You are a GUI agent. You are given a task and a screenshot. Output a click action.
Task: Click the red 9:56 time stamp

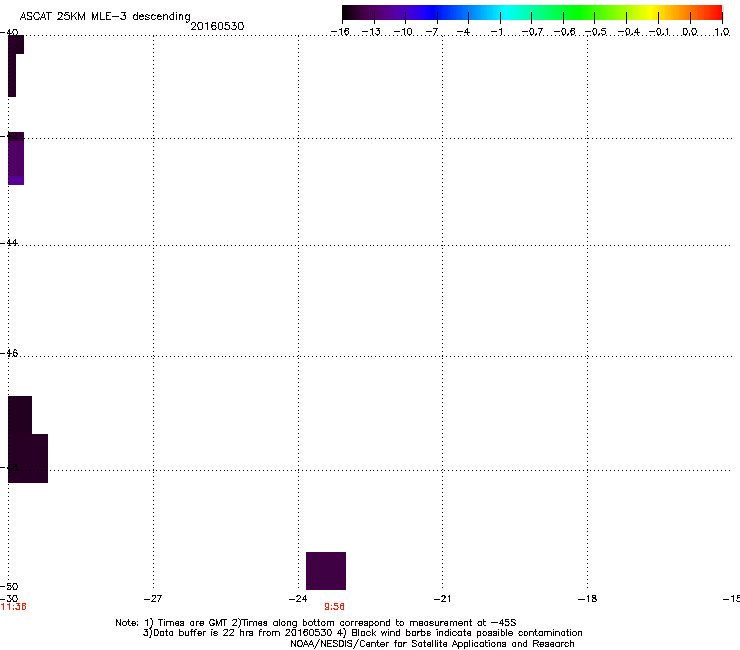click(x=334, y=607)
